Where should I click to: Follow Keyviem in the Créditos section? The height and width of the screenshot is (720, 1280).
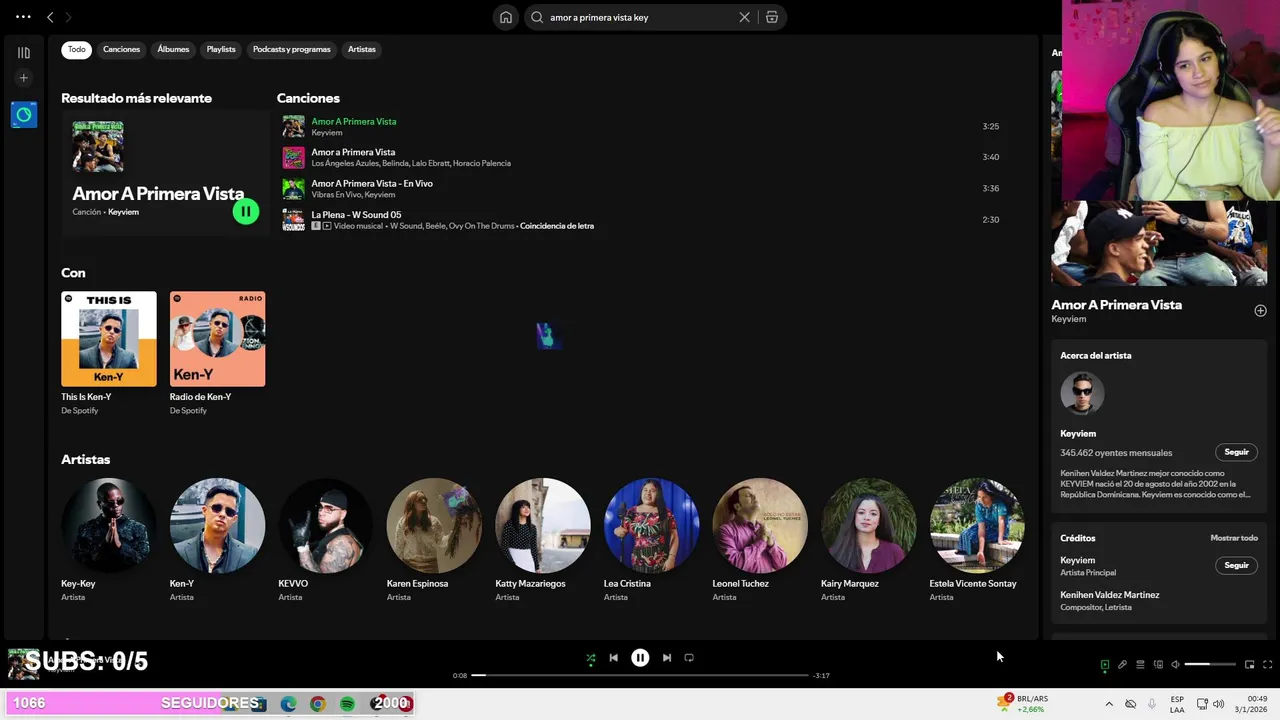(x=1236, y=565)
